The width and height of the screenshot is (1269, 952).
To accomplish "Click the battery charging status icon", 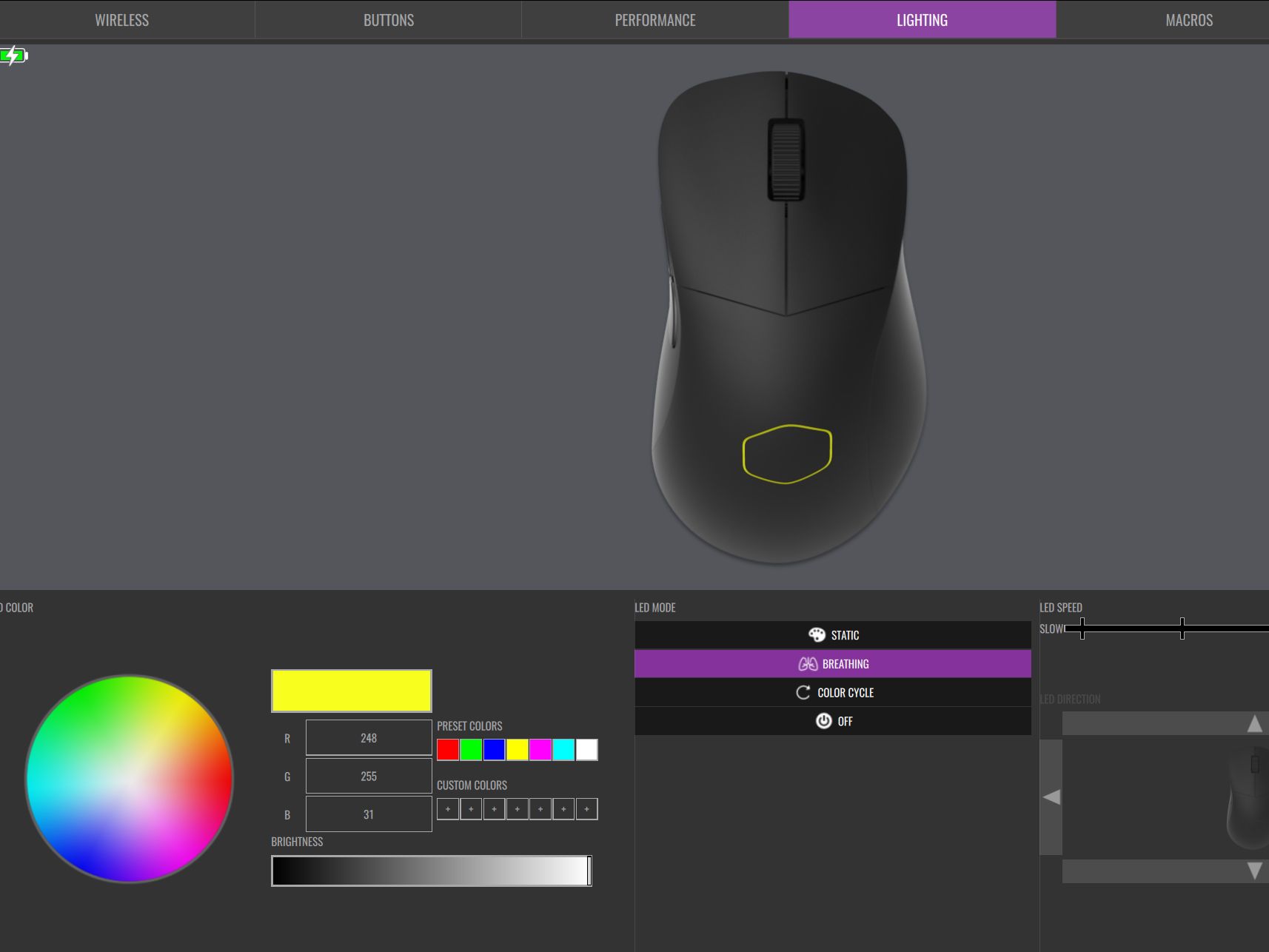I will tap(13, 56).
